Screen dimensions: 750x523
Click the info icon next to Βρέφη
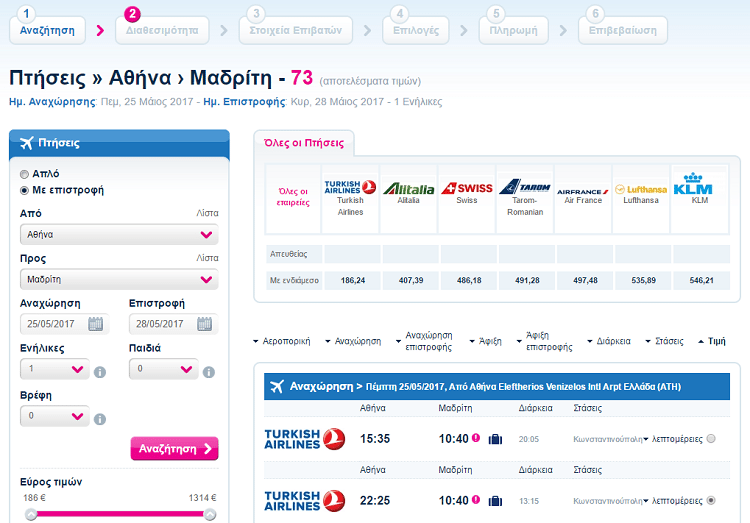[99, 419]
